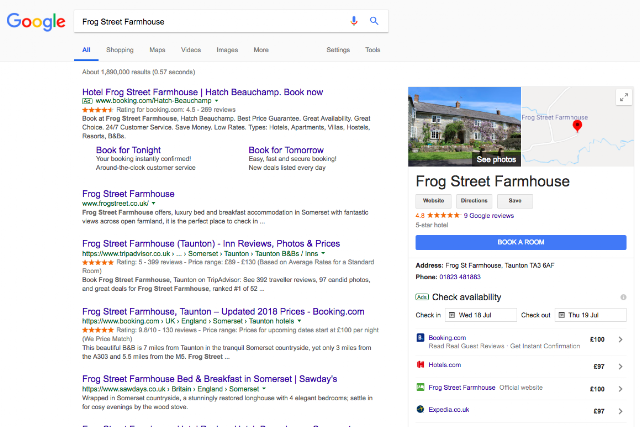Click the BOOK A ROOM button
Screen dimensions: 640x427
(521, 242)
